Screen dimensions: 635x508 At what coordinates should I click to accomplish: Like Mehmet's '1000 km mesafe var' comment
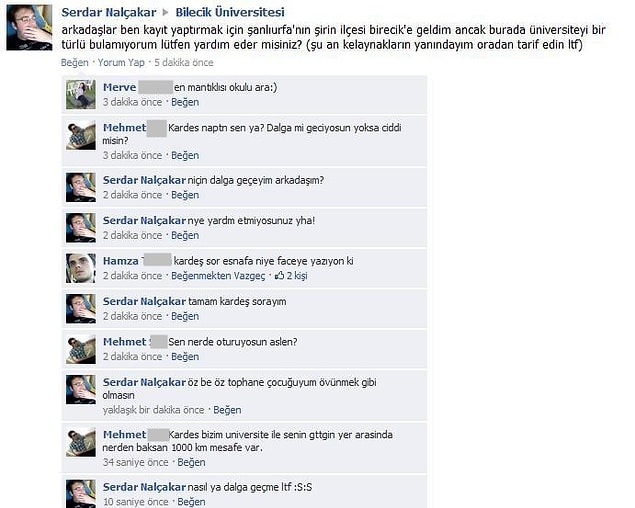pyautogui.click(x=191, y=462)
